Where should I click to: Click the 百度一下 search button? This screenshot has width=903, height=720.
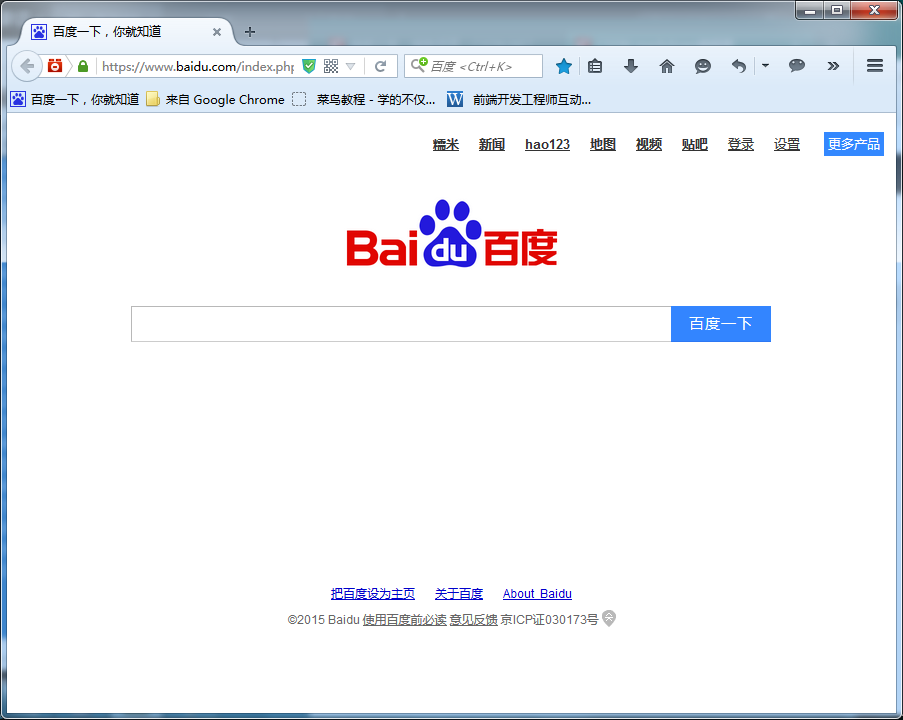721,324
